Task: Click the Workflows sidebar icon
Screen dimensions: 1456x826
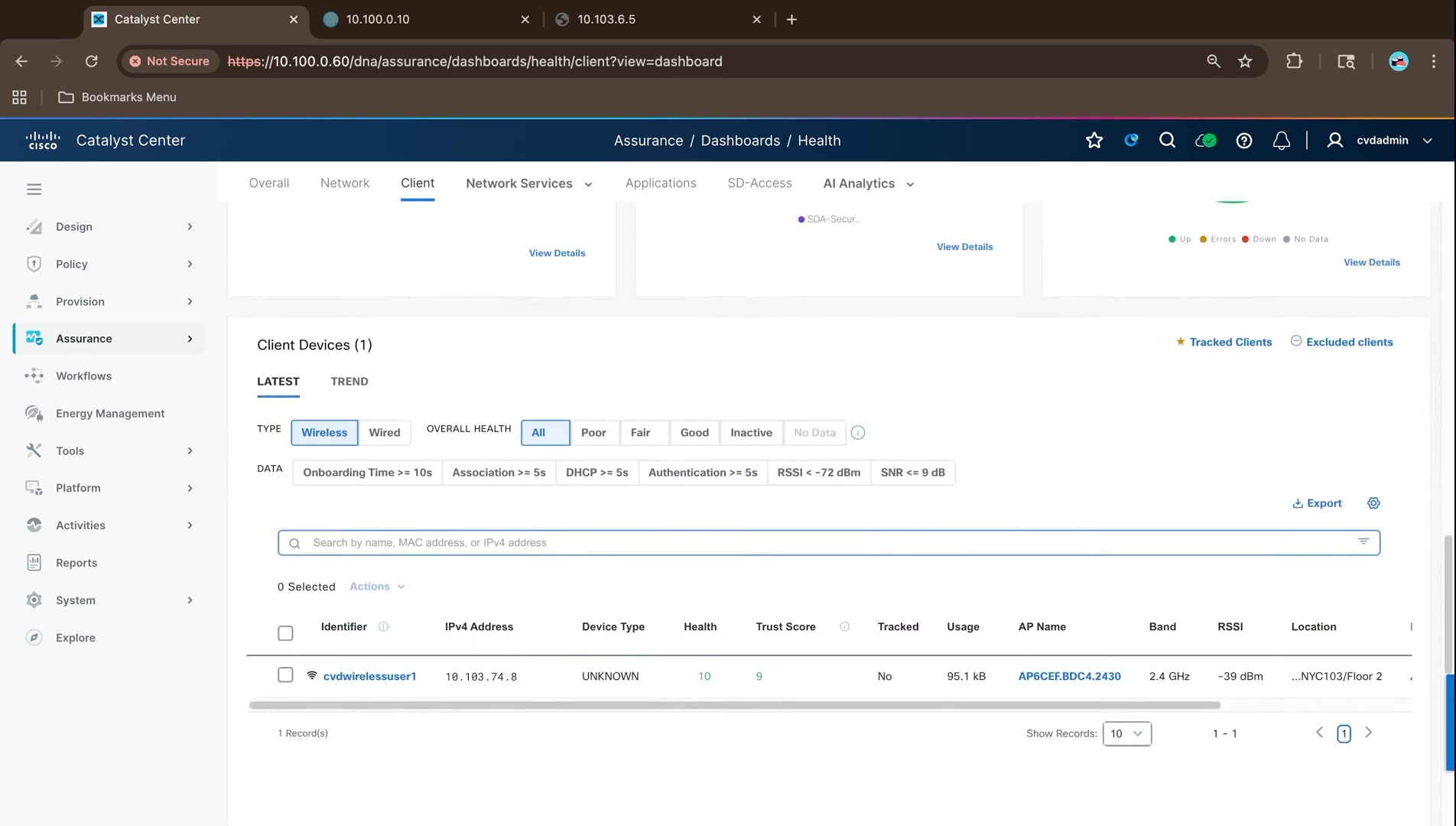Action: (x=34, y=376)
